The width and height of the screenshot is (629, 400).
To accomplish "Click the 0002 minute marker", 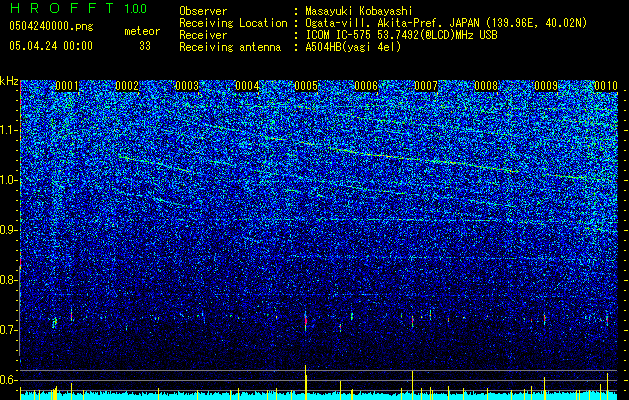I will tap(127, 86).
